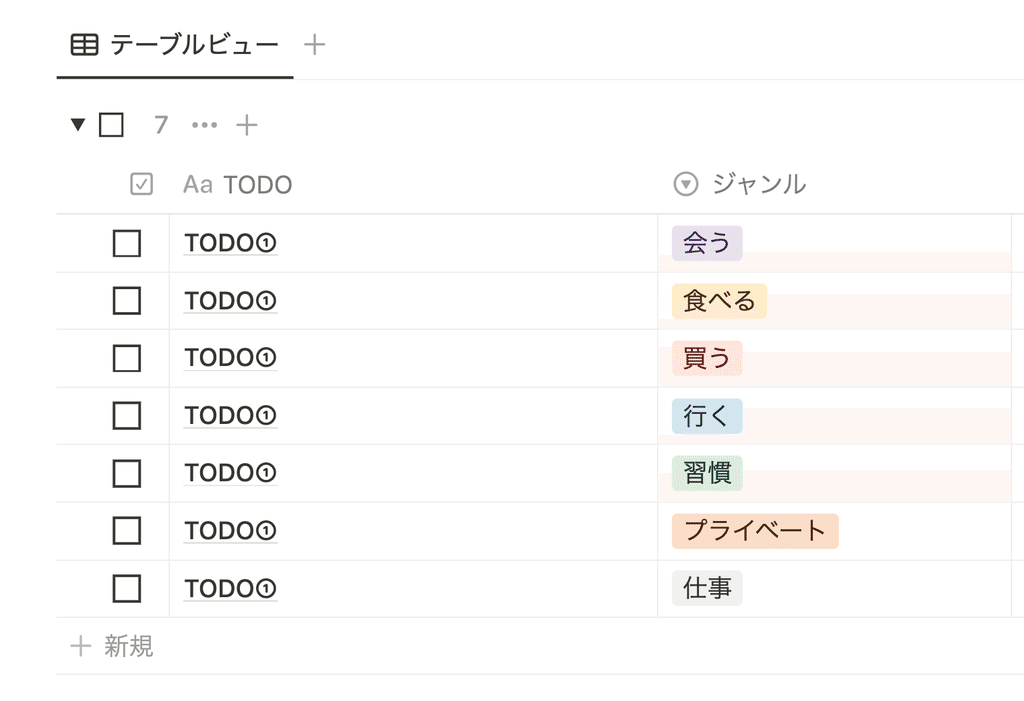Open the TODO① page in the 食べる row

pos(231,301)
